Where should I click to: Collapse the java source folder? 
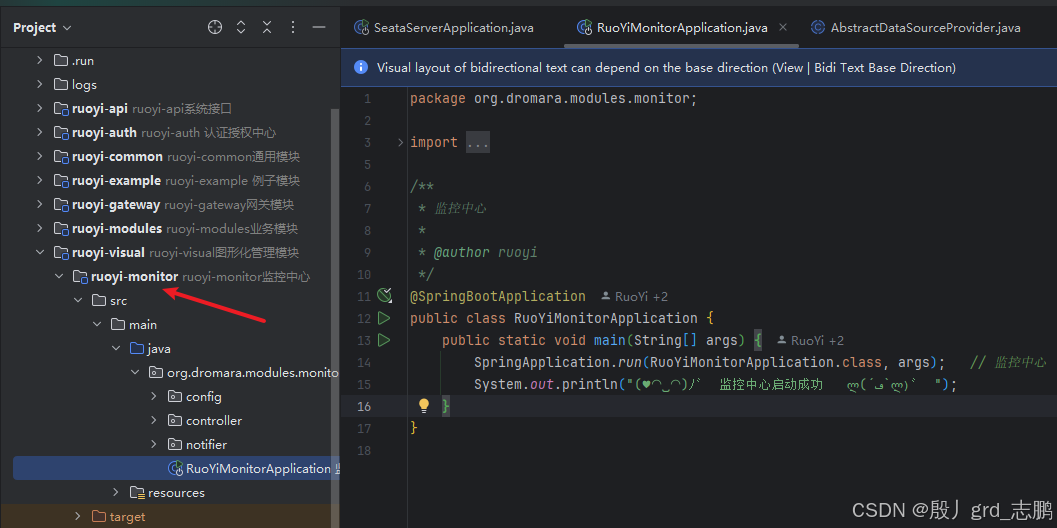point(116,349)
